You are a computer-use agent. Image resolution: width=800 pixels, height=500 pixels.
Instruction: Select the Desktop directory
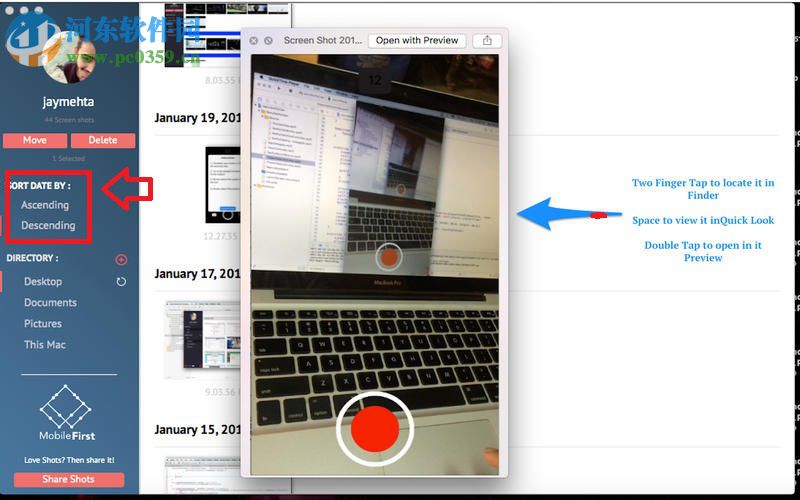click(43, 282)
